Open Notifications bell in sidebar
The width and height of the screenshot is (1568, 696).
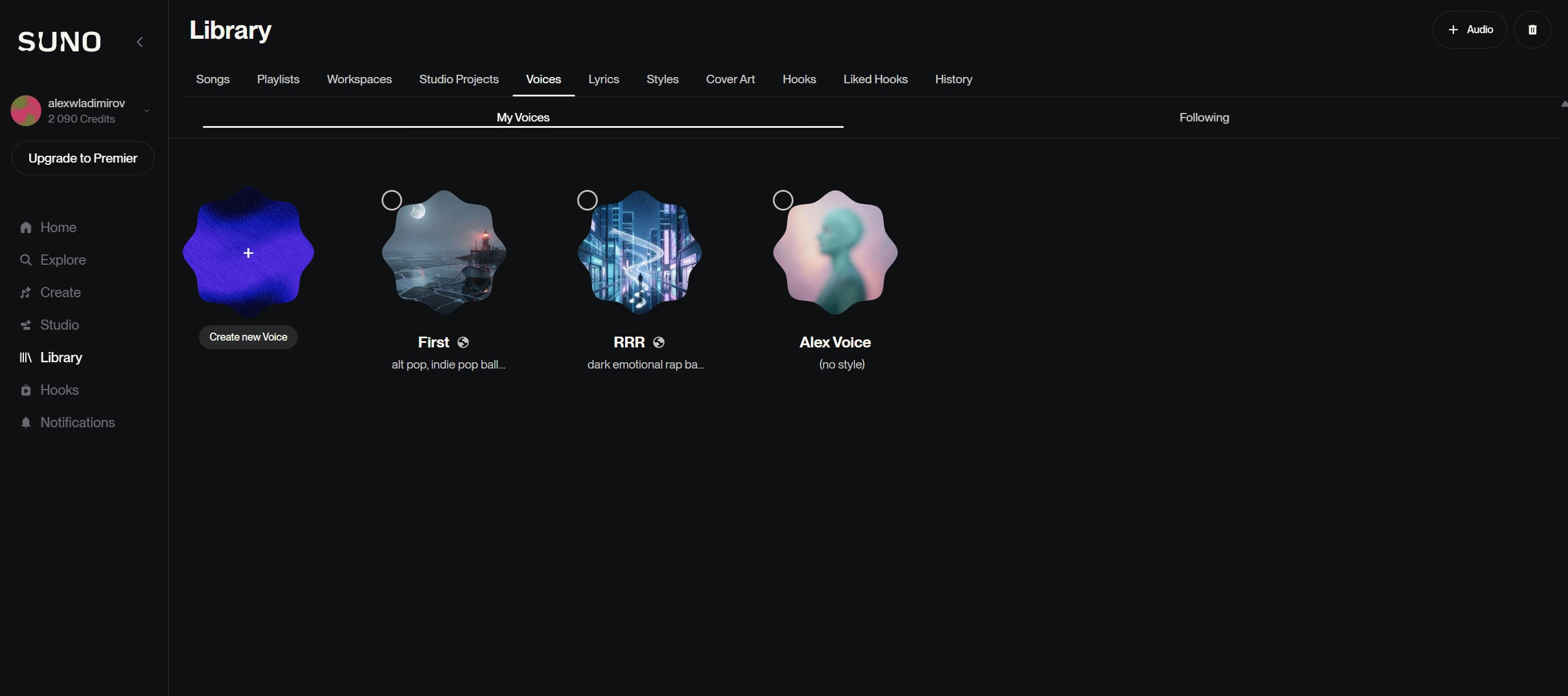click(x=26, y=423)
